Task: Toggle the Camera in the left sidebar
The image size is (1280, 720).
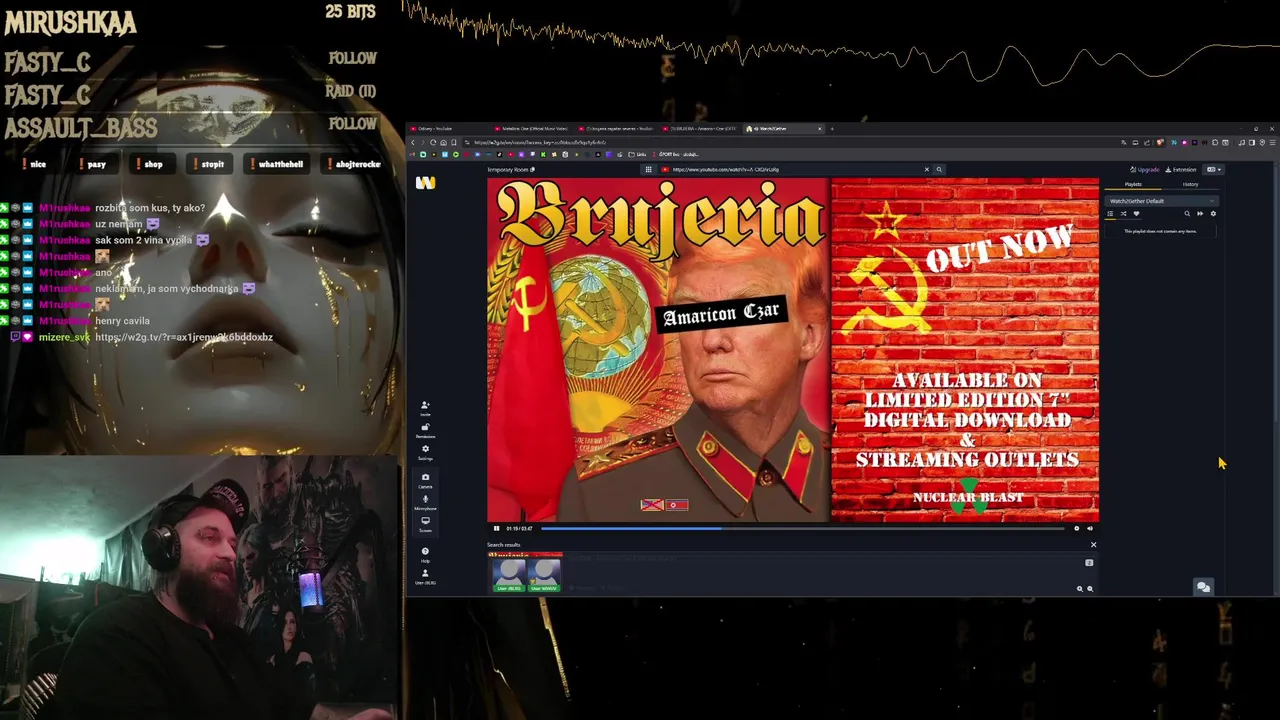Action: click(x=425, y=480)
